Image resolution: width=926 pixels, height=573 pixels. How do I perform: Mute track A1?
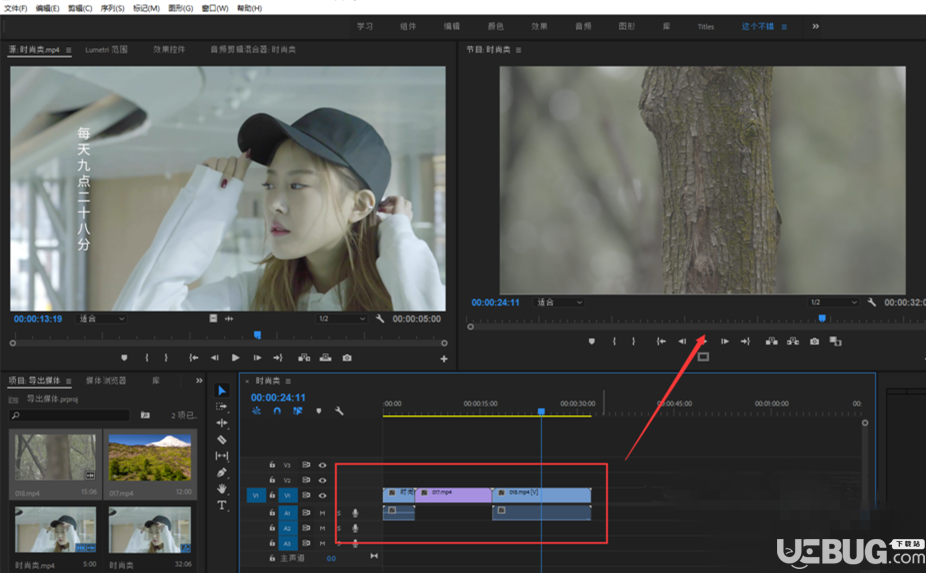(322, 513)
